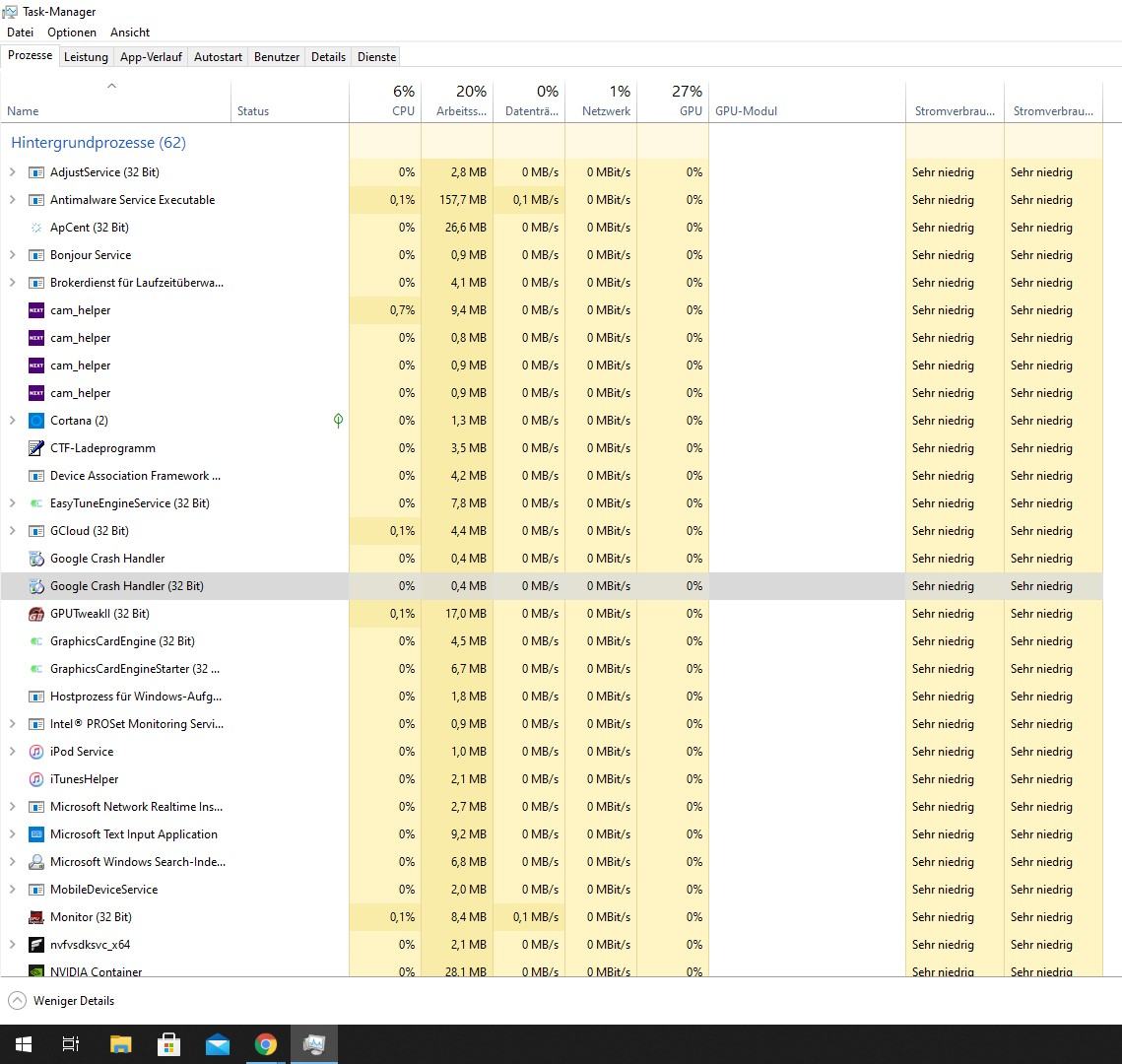Switch to the Dienste tab
This screenshot has height=1064, width=1122.
coord(377,56)
